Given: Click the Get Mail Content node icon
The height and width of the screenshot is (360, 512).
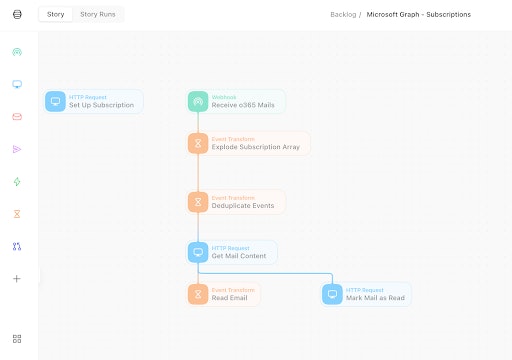Looking at the screenshot, I should pos(198,252).
